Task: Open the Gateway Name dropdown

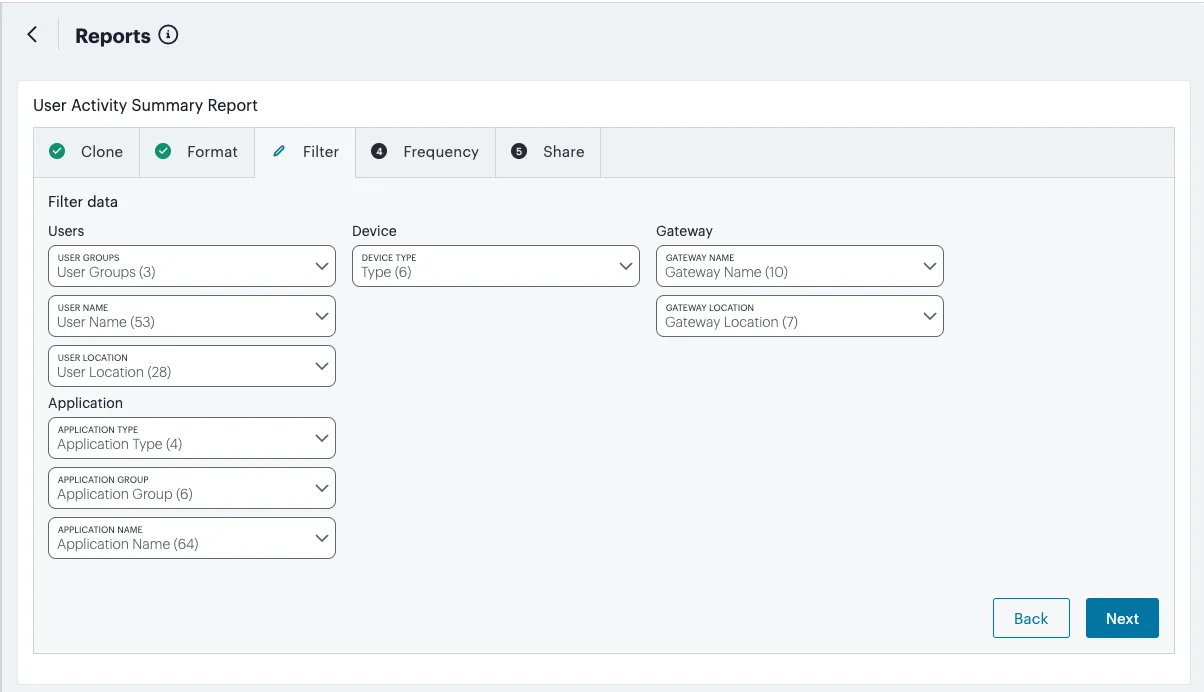Action: tap(800, 266)
